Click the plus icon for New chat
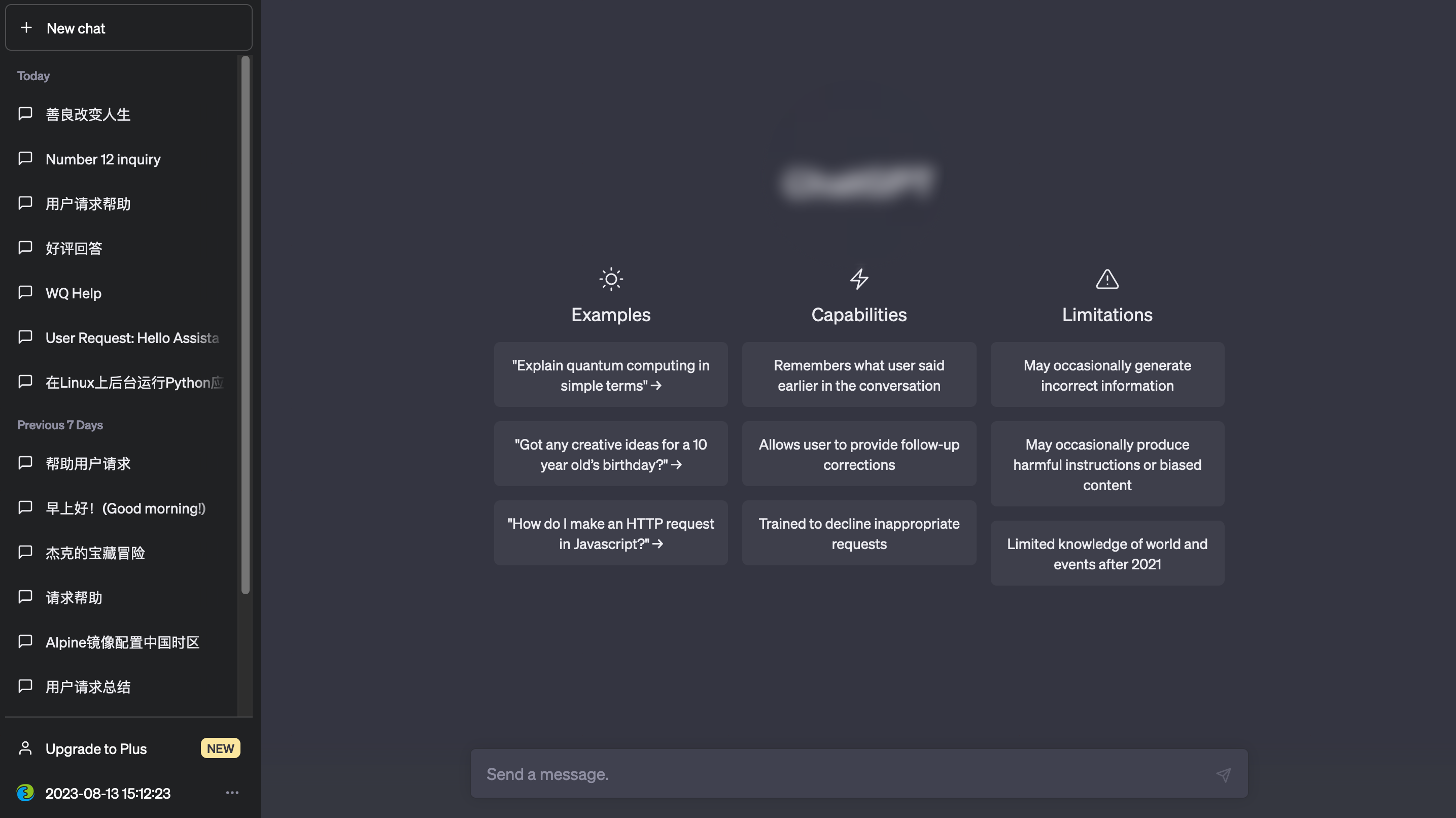This screenshot has height=818, width=1456. (x=26, y=28)
